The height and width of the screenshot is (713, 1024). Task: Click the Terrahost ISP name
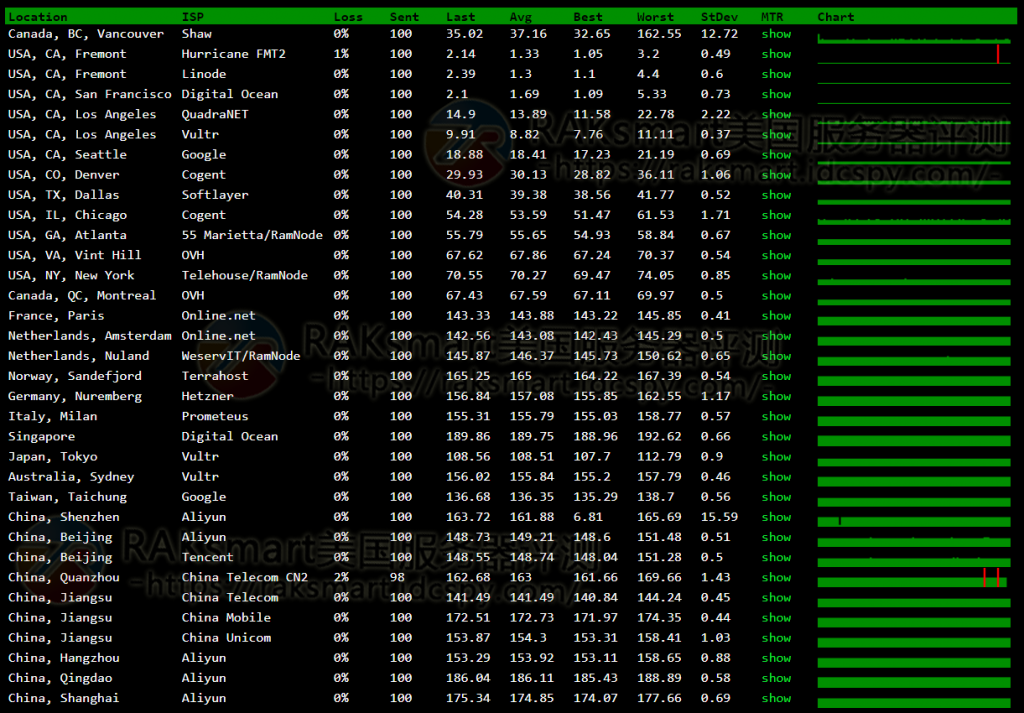(x=215, y=376)
